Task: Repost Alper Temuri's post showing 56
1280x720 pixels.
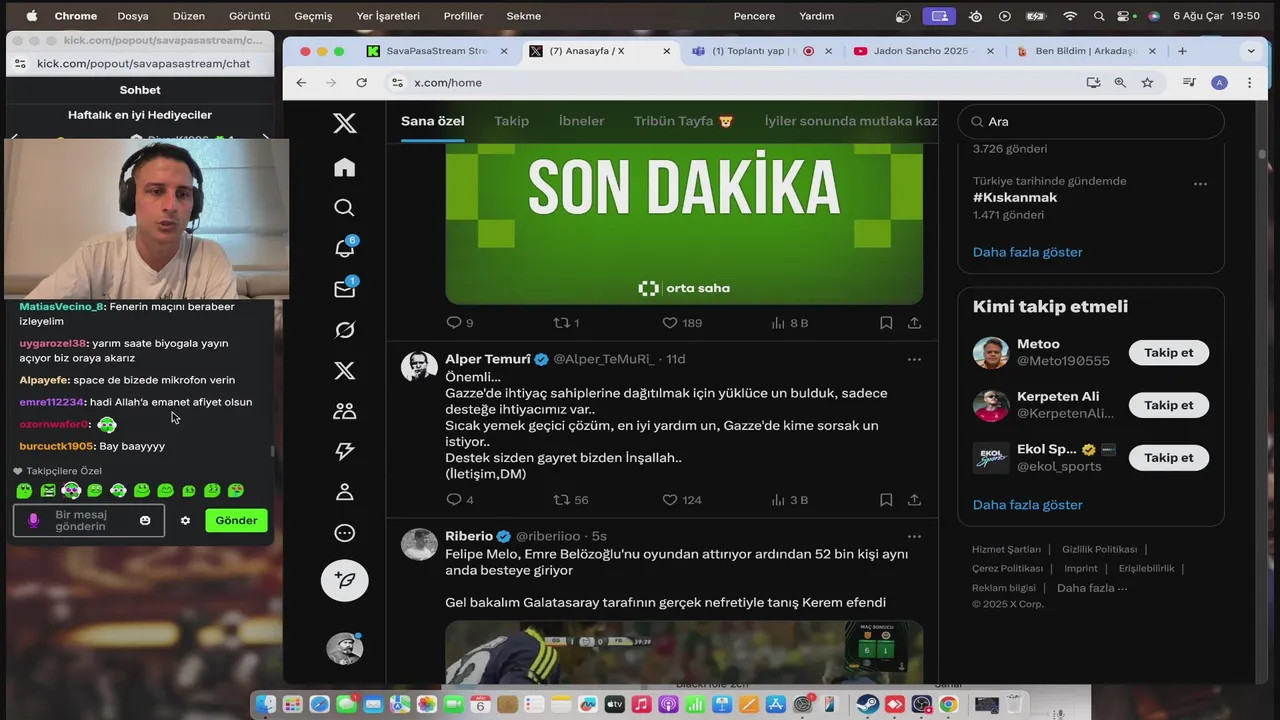Action: coord(571,500)
